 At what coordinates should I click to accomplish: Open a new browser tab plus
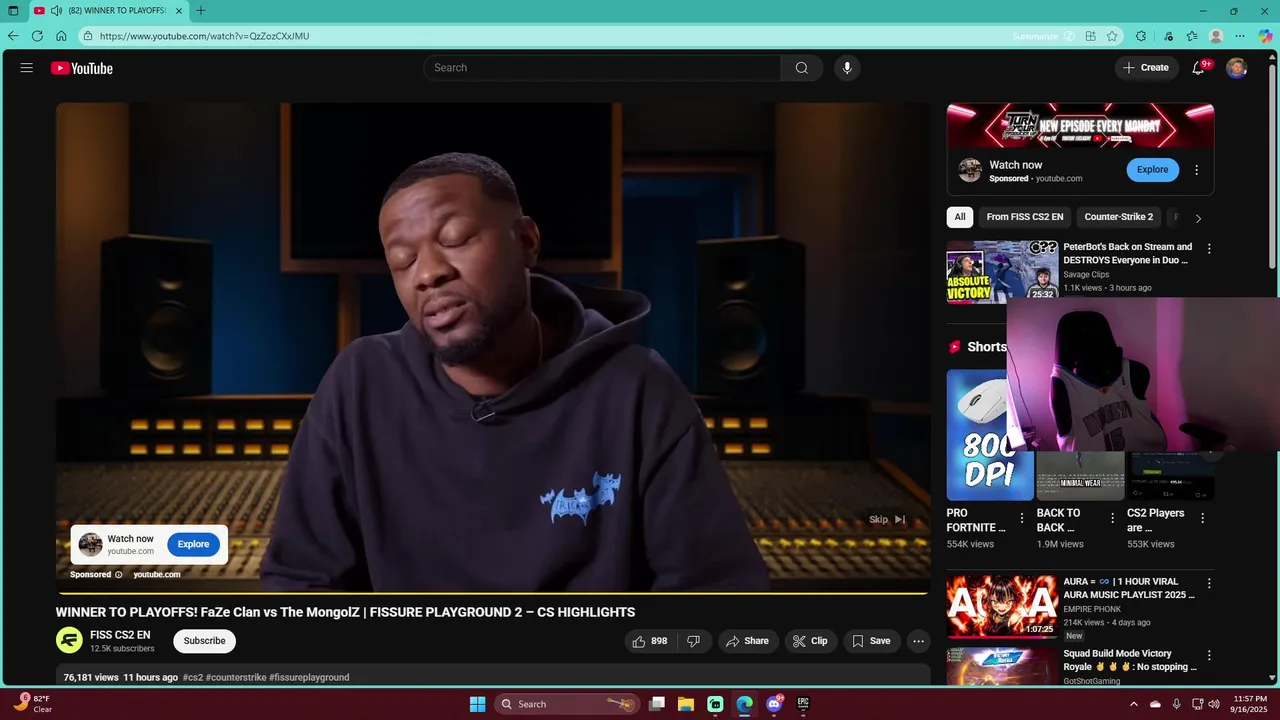(201, 11)
